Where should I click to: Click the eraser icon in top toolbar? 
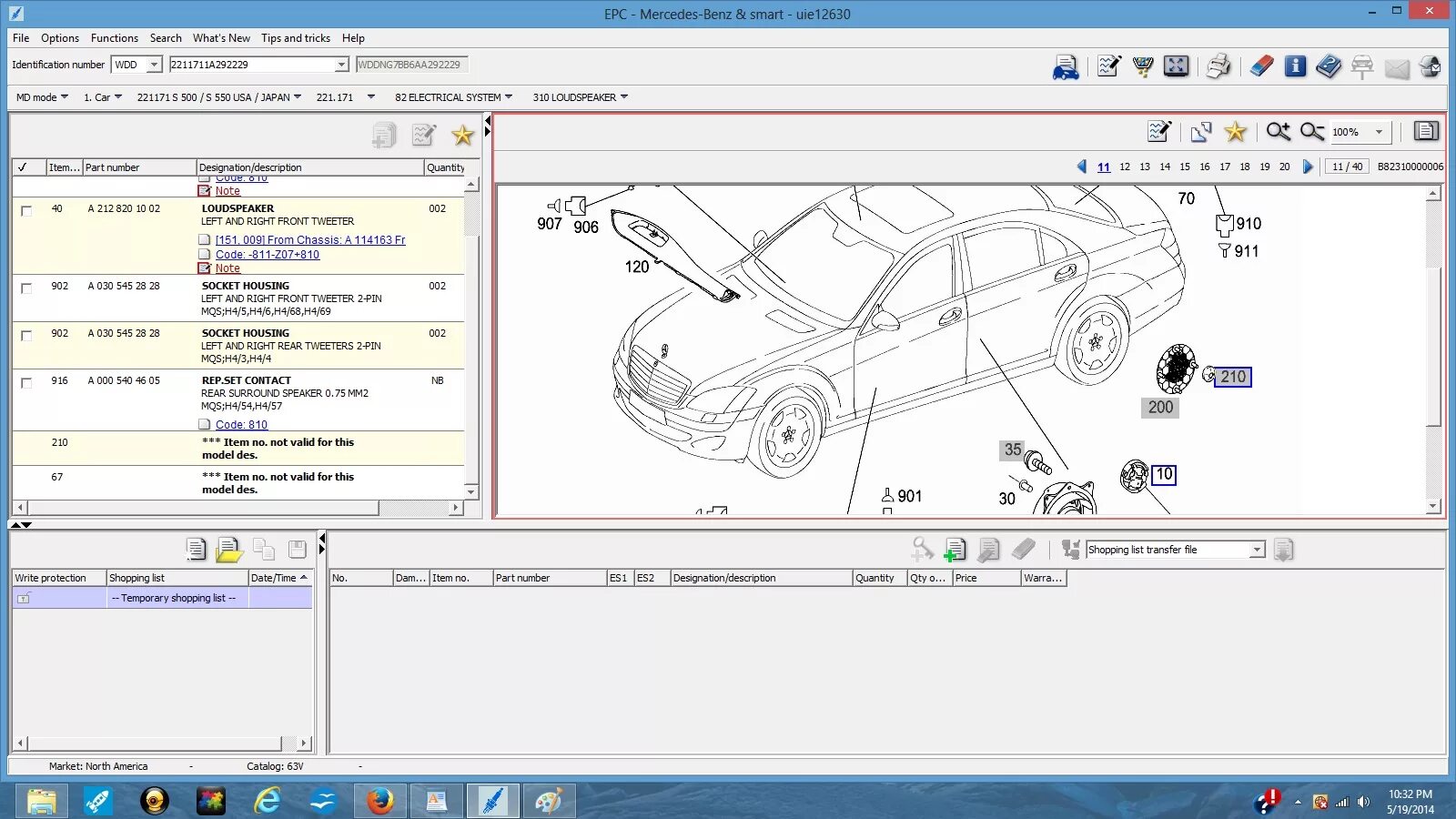pos(1261,66)
